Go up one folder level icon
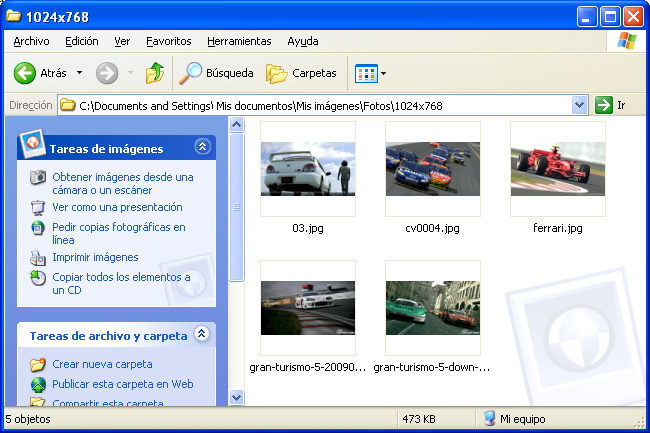 coord(155,73)
